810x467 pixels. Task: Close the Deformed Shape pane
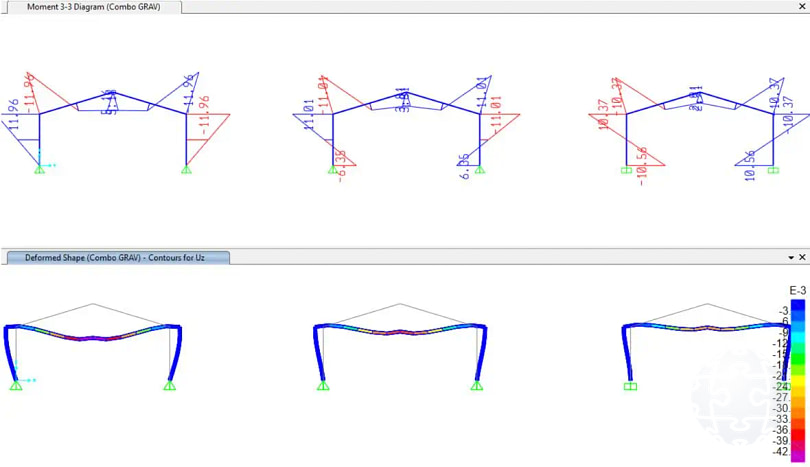click(802, 258)
